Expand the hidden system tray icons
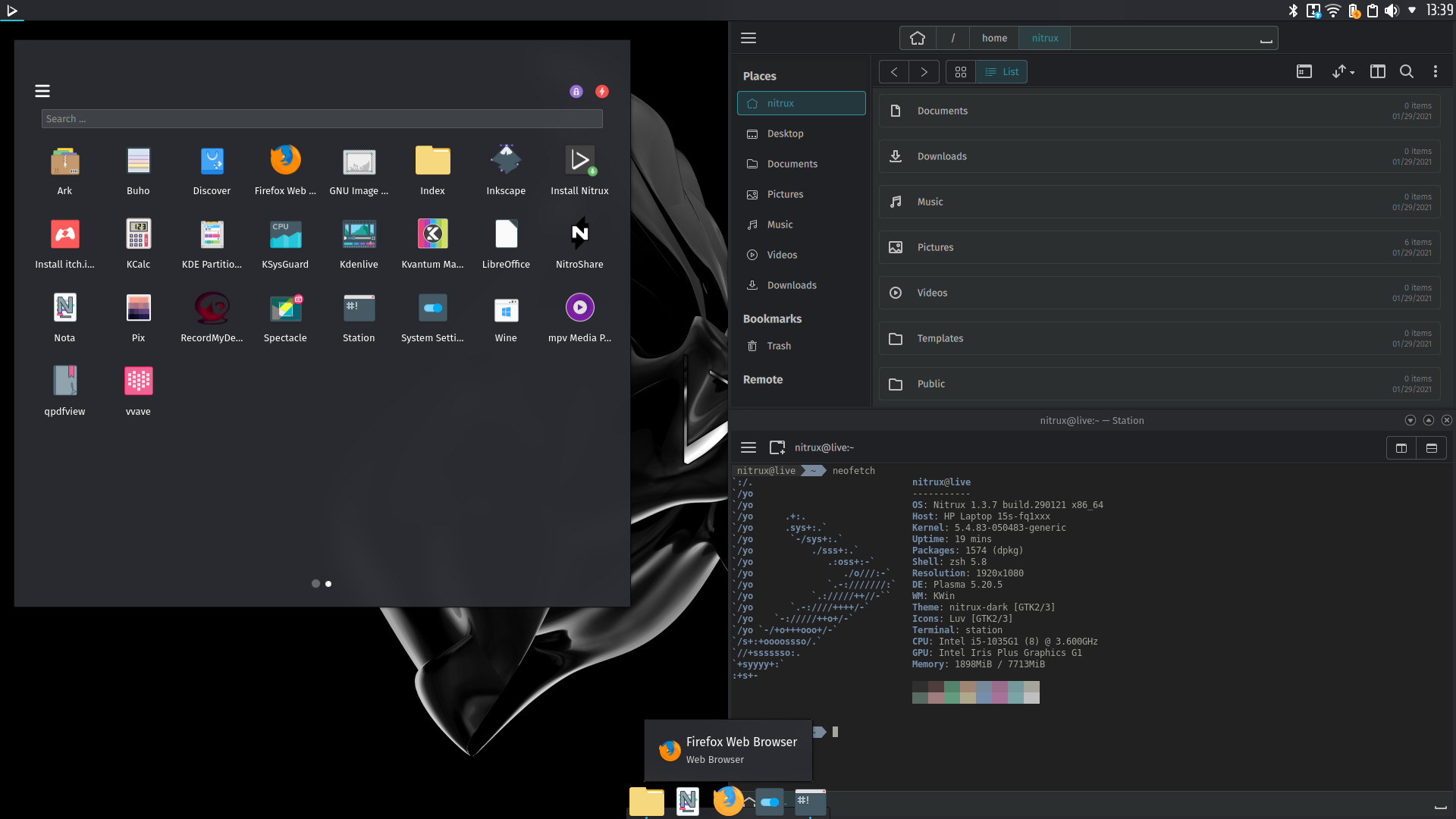Viewport: 1456px width, 819px height. tap(1412, 11)
